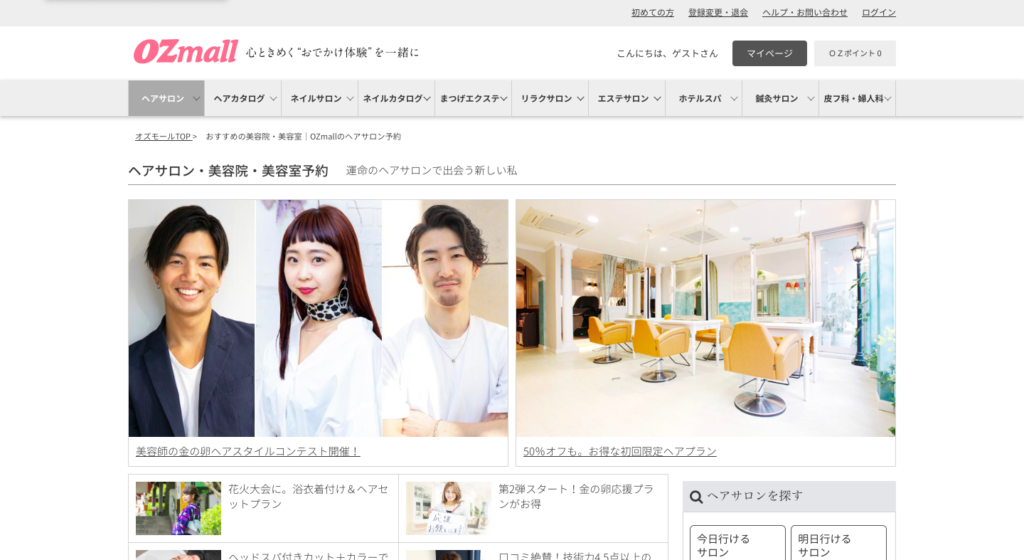
Task: Expand the 鍼灸サロン chevron arrow
Action: (x=810, y=99)
